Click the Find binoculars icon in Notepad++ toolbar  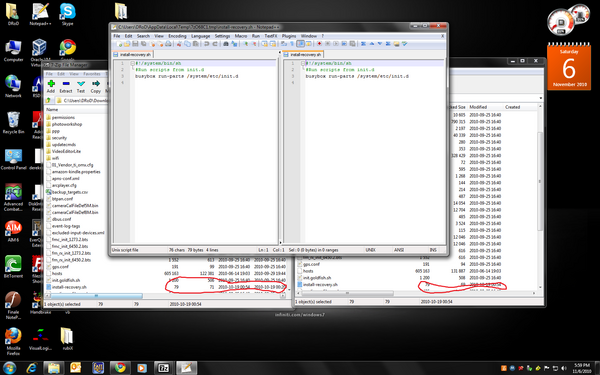point(226,44)
